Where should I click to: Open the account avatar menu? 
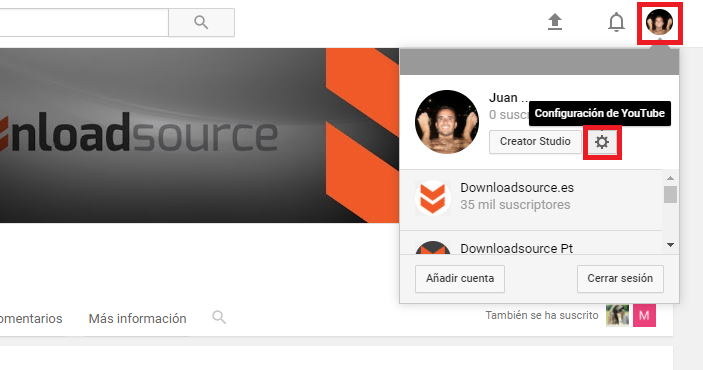pyautogui.click(x=659, y=22)
